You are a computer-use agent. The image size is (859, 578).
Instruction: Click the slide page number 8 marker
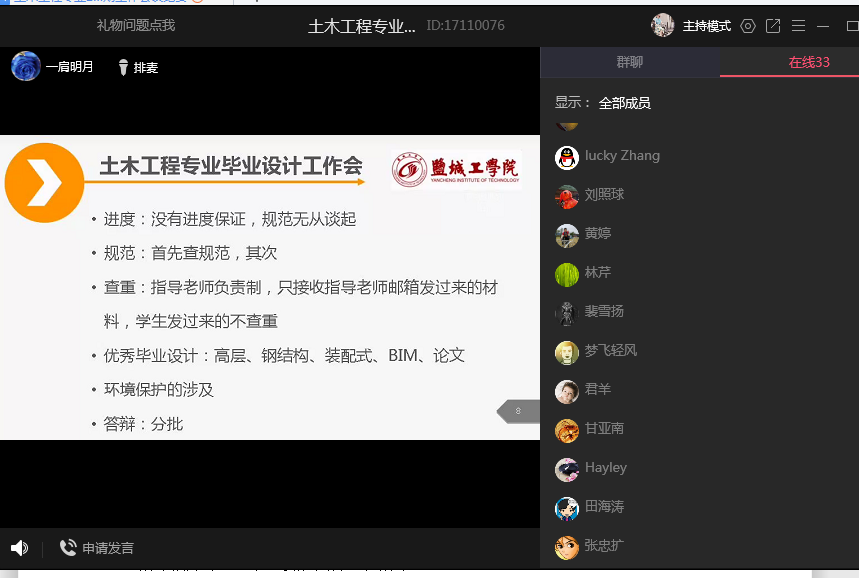tap(518, 411)
